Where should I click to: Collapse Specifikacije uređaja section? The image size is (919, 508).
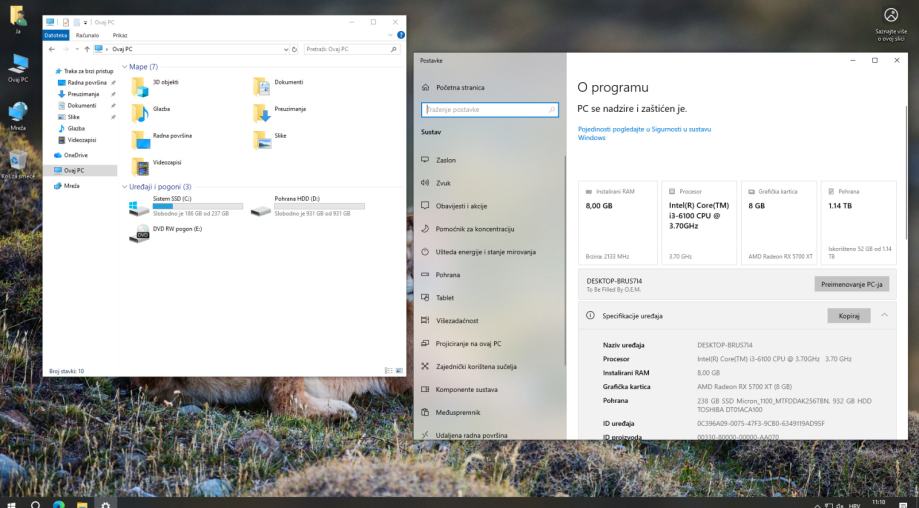point(884,315)
